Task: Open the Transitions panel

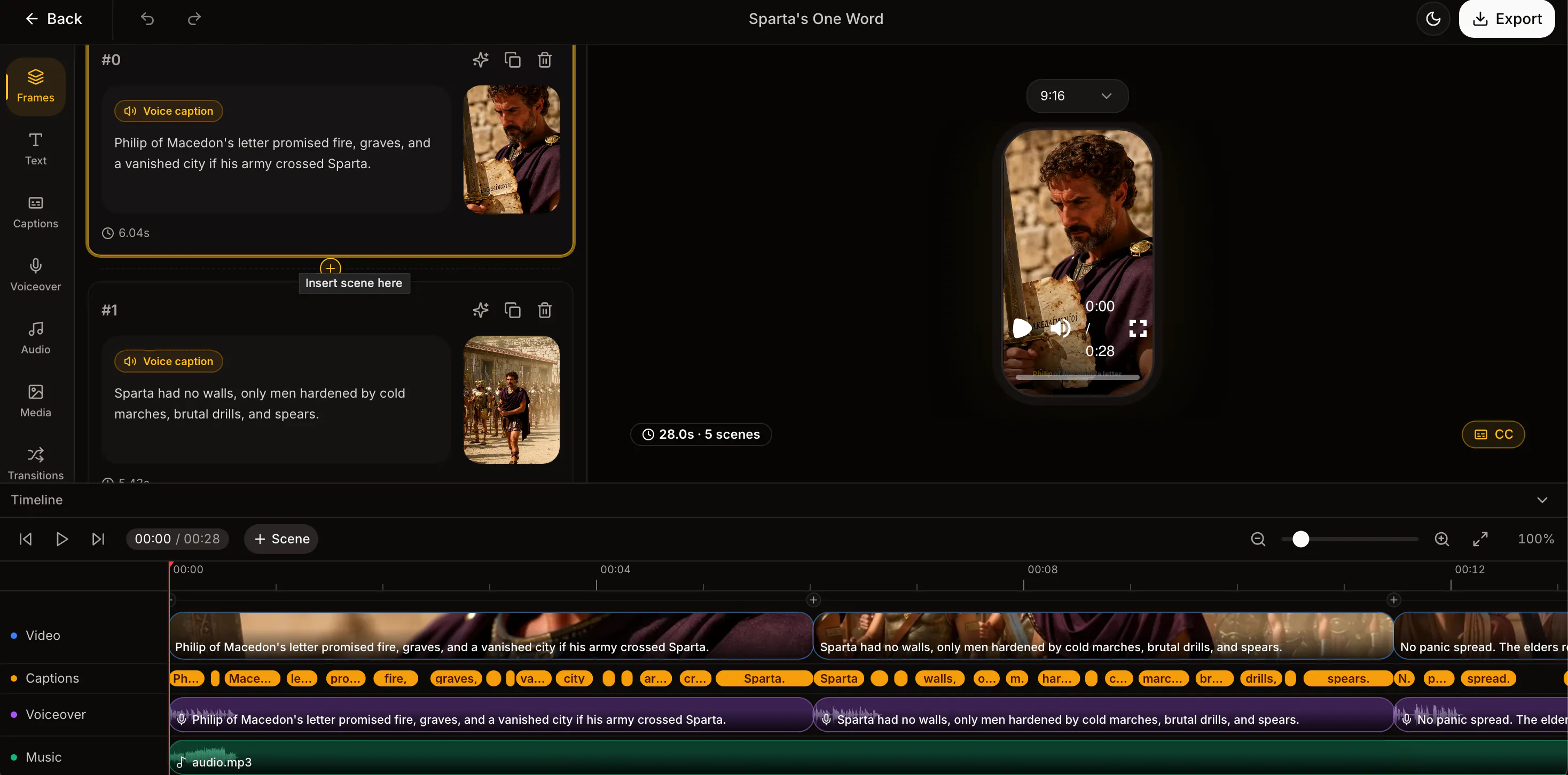Action: click(35, 463)
